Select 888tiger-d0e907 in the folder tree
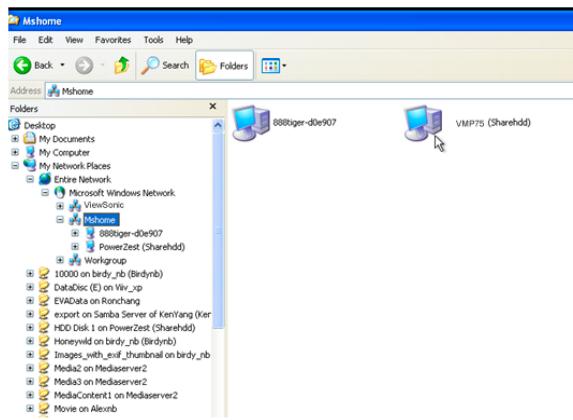The width and height of the screenshot is (573, 420). pyautogui.click(x=130, y=233)
